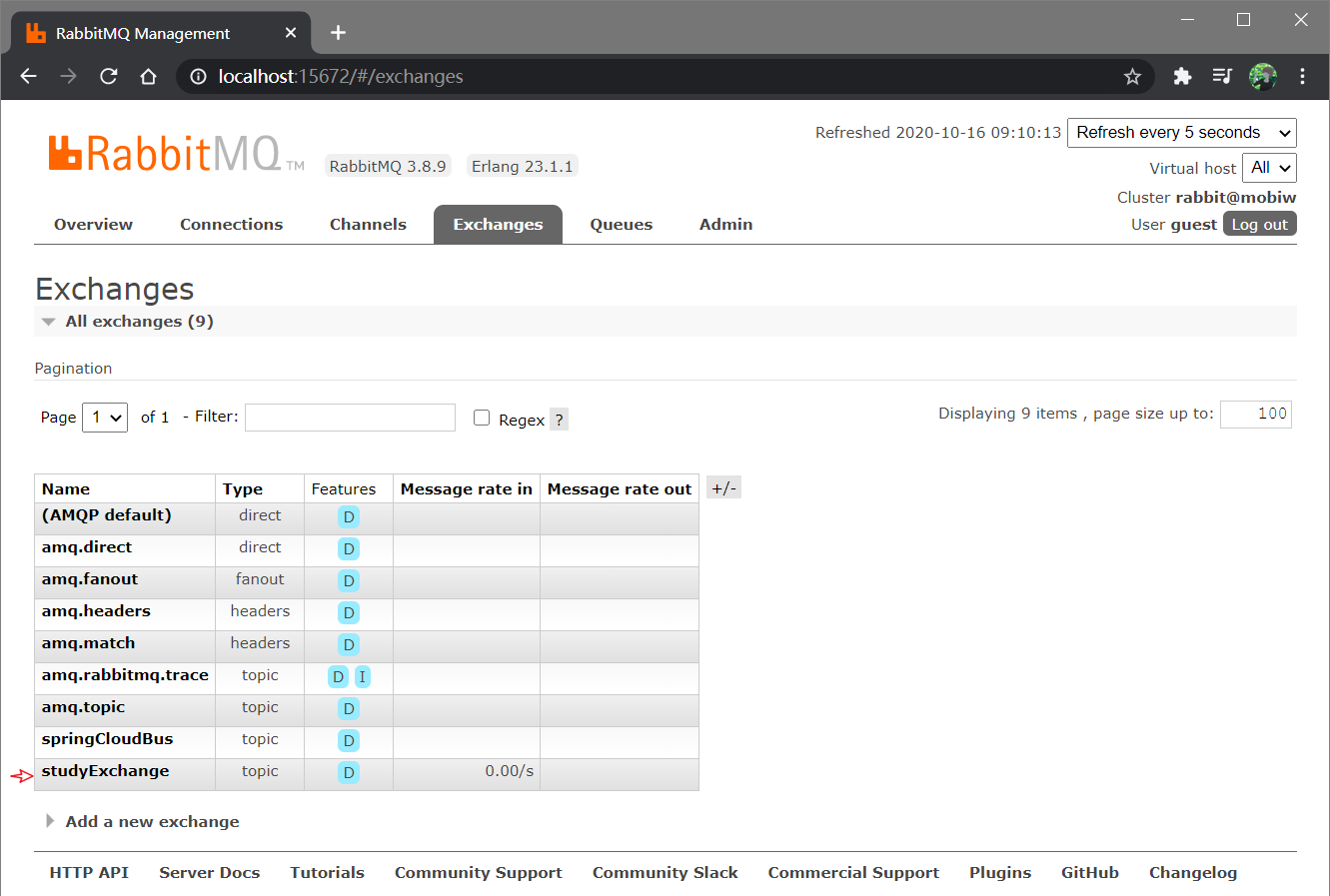The width and height of the screenshot is (1330, 896).
Task: Enable the Regex filter checkbox
Action: pyautogui.click(x=482, y=418)
